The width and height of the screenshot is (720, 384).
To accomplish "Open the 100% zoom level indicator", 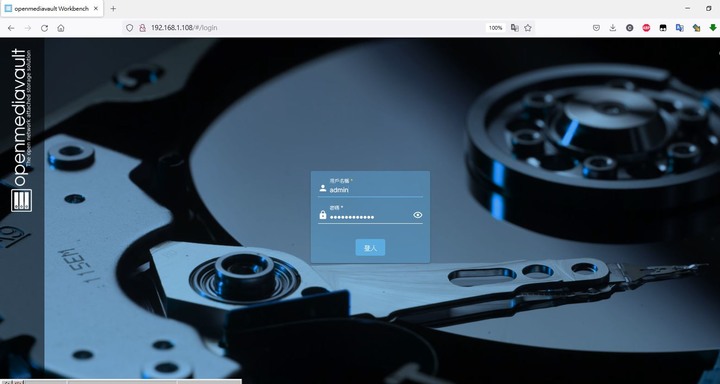I will (x=495, y=28).
